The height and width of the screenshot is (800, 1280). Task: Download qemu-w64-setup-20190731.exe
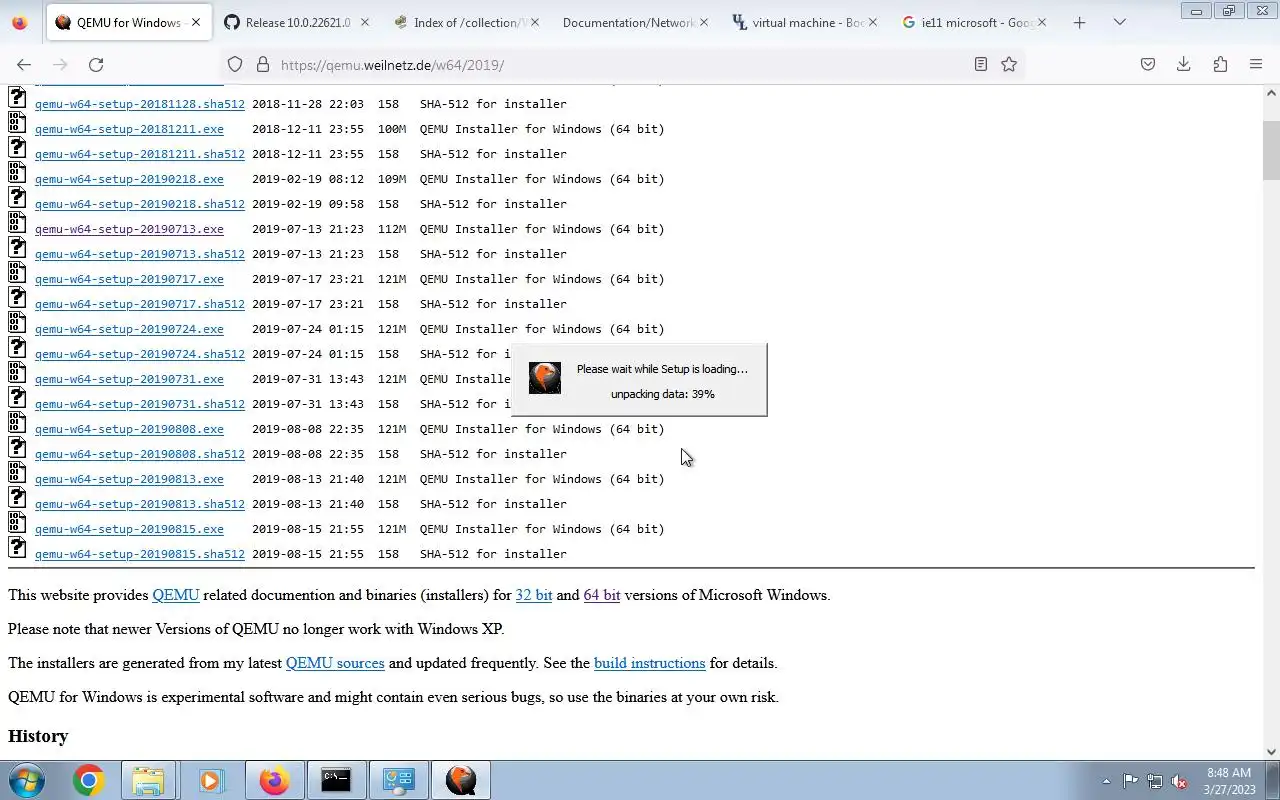(x=129, y=379)
